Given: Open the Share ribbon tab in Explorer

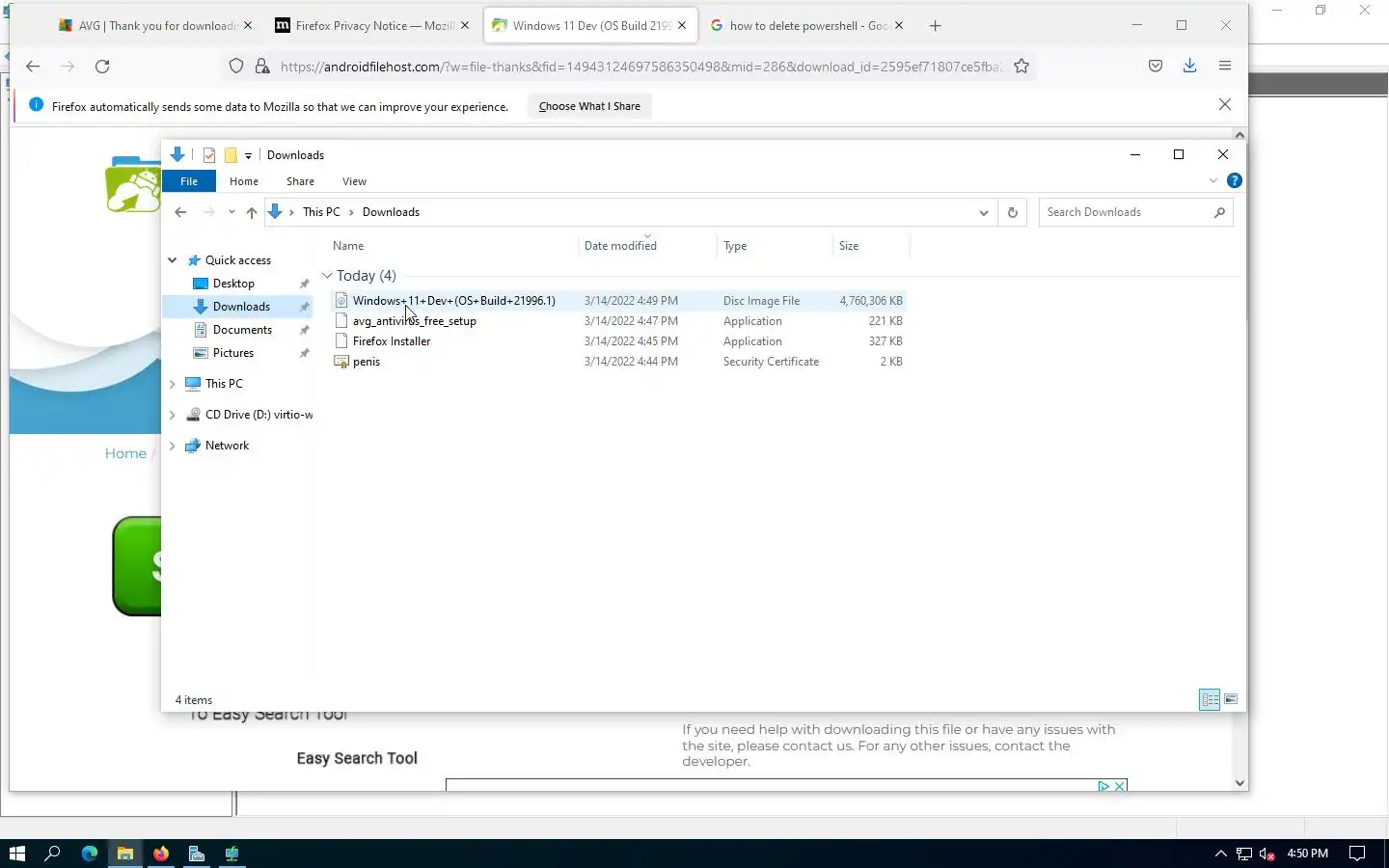Looking at the screenshot, I should pos(300,181).
